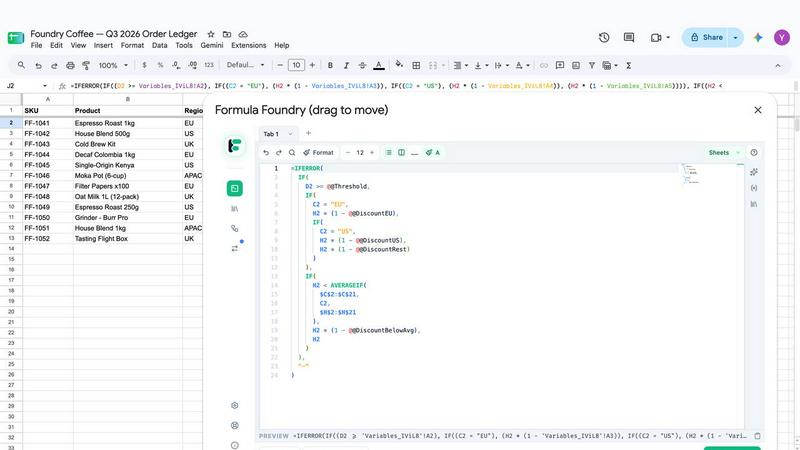The image size is (800, 450).
Task: Toggle italic formatting
Action: pyautogui.click(x=346, y=65)
